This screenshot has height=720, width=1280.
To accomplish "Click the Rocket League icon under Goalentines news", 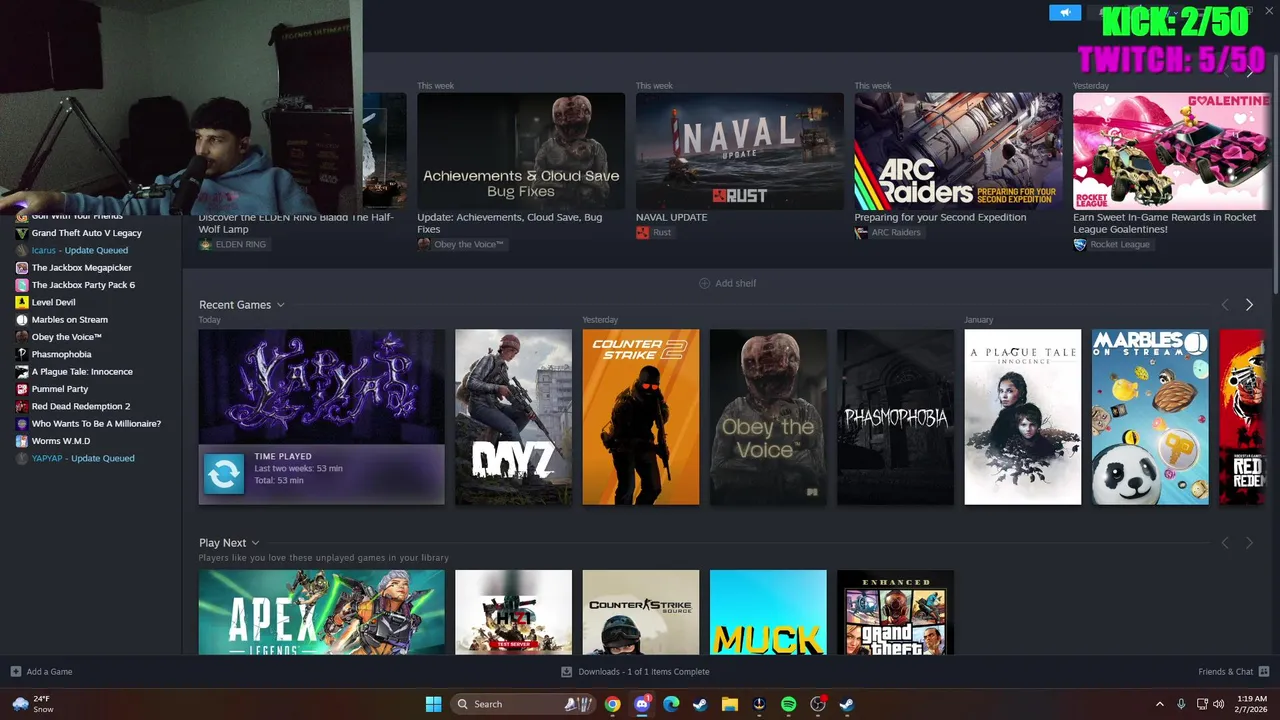I will tap(1080, 244).
